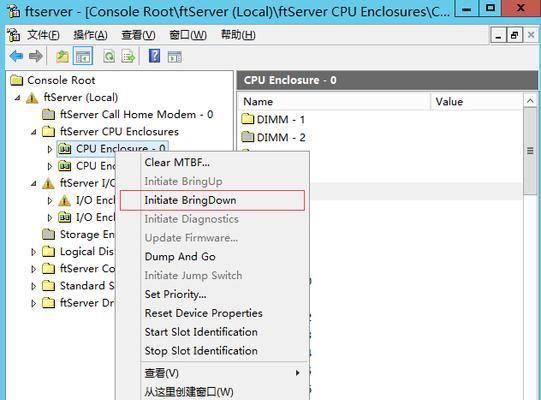Go up one level via folder icon
The width and height of the screenshot is (541, 400).
(x=62, y=56)
